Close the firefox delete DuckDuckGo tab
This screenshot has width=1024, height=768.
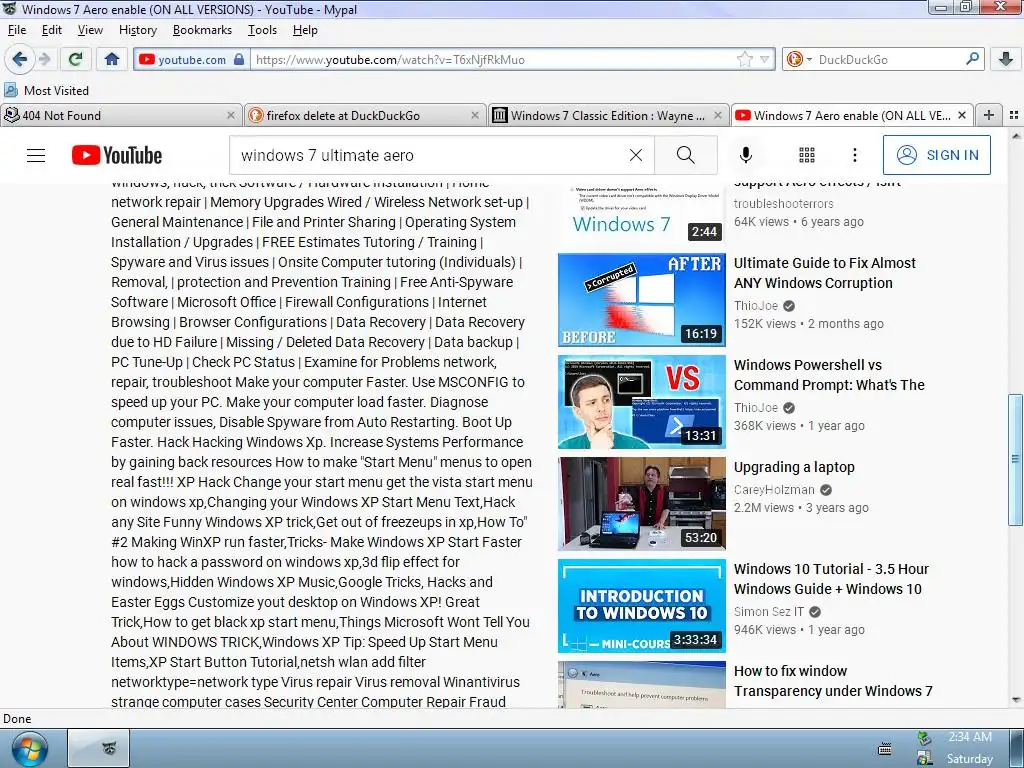click(x=475, y=116)
